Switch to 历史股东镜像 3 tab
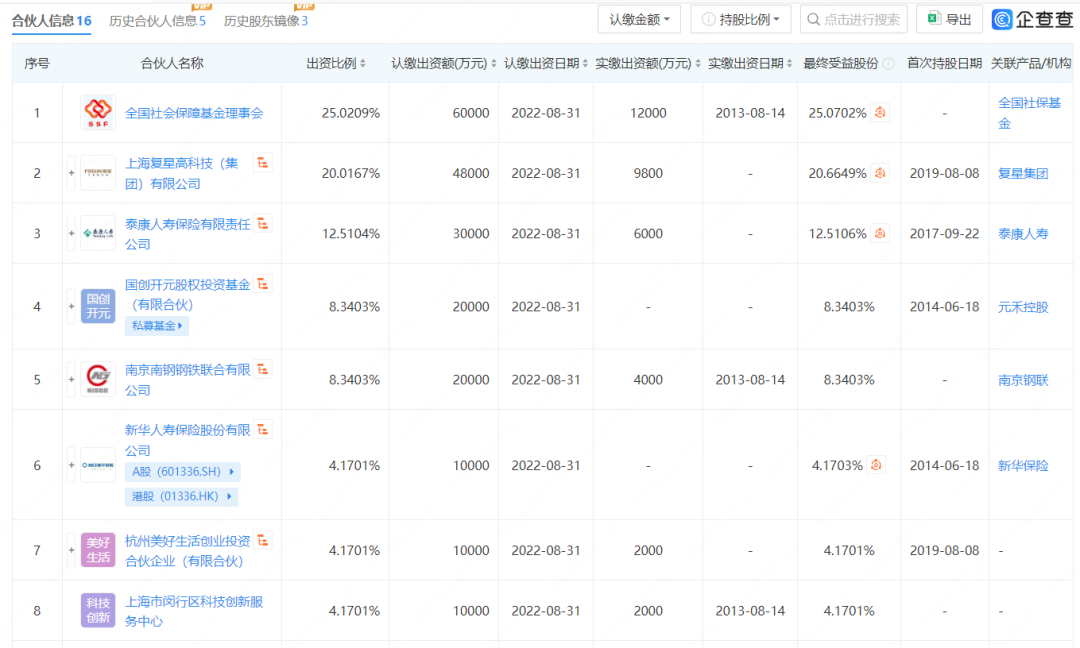 pyautogui.click(x=266, y=21)
